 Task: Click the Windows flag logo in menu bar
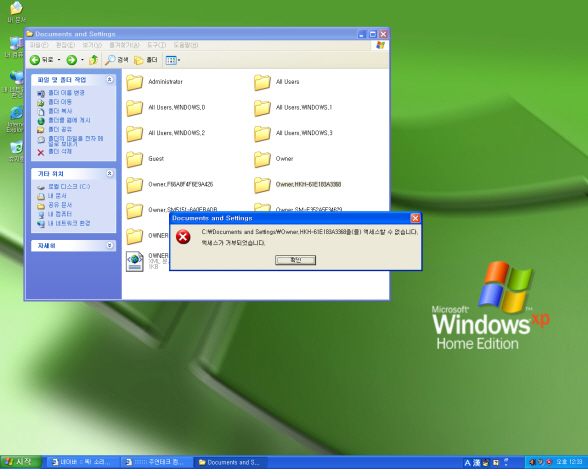[381, 45]
